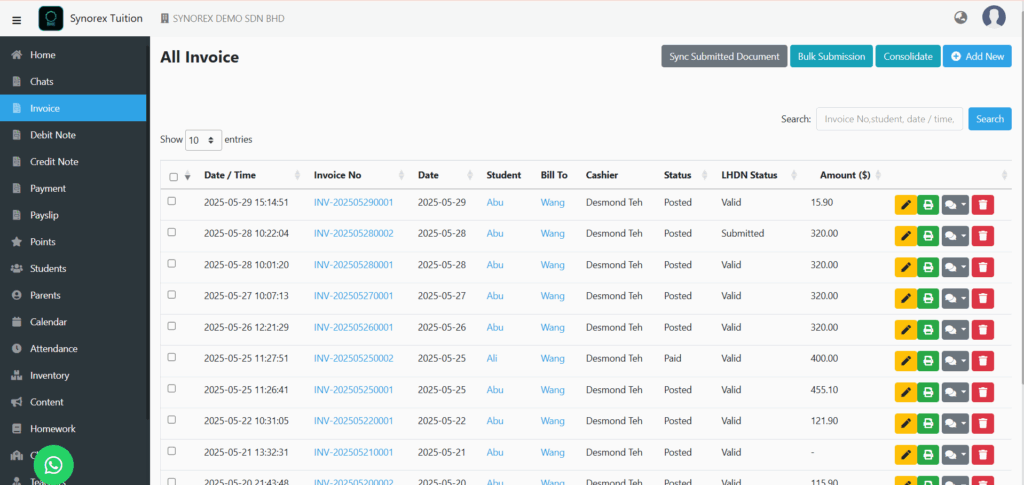This screenshot has height=485, width=1024.
Task: Open the hamburger menu icon
Action: (x=16, y=20)
